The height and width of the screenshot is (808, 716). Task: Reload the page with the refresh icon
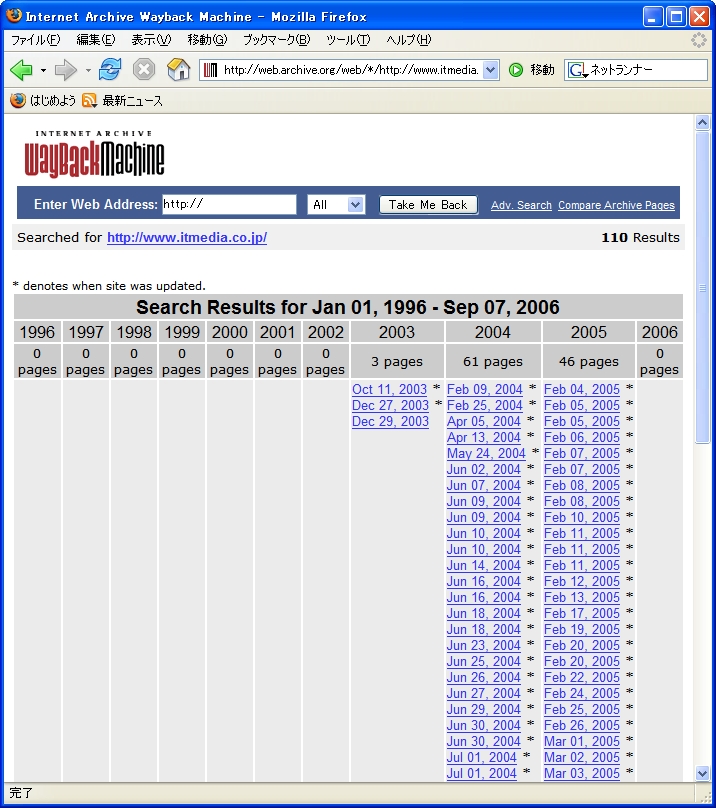coord(110,69)
